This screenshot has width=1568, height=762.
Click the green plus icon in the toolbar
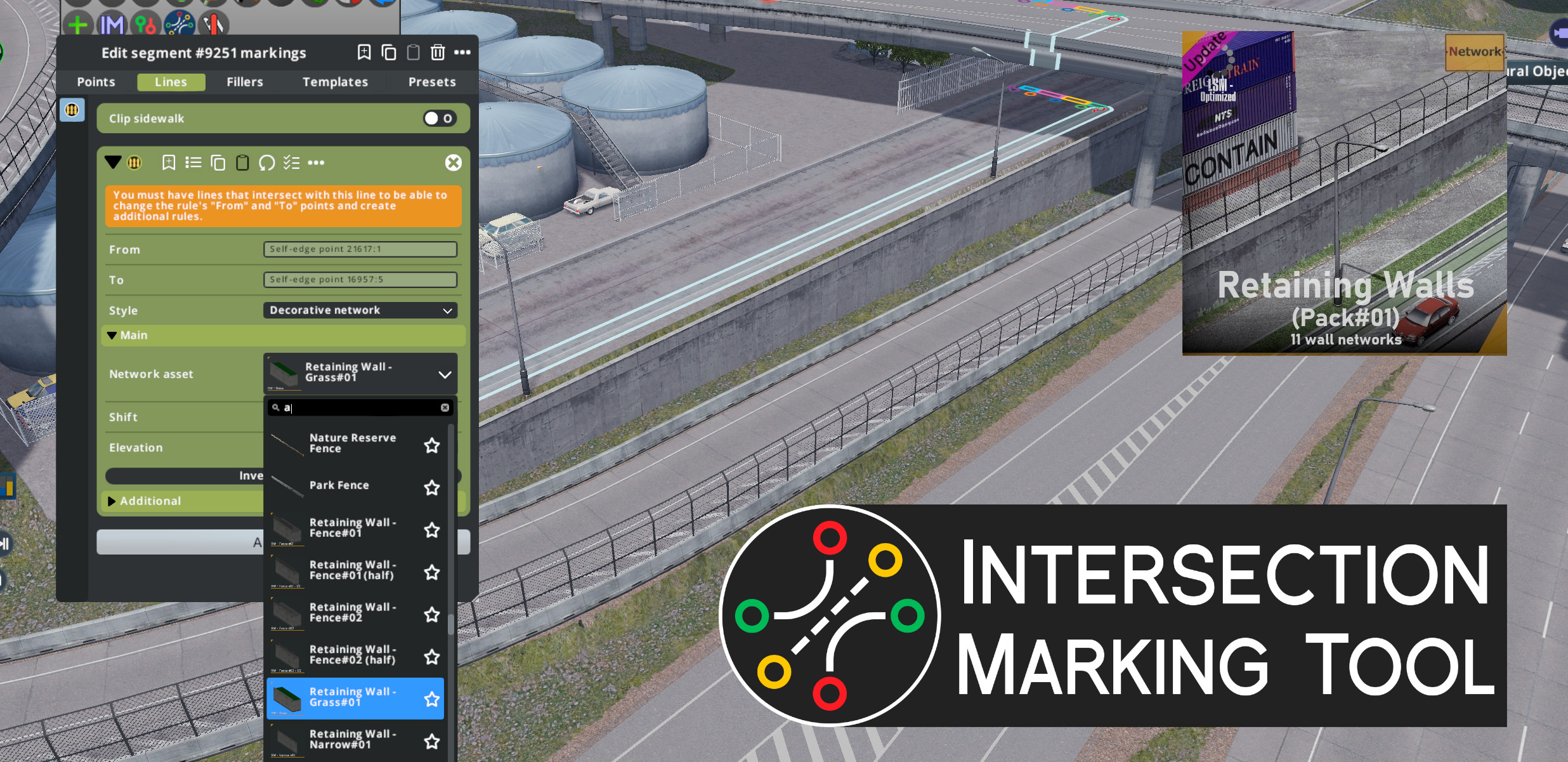77,26
